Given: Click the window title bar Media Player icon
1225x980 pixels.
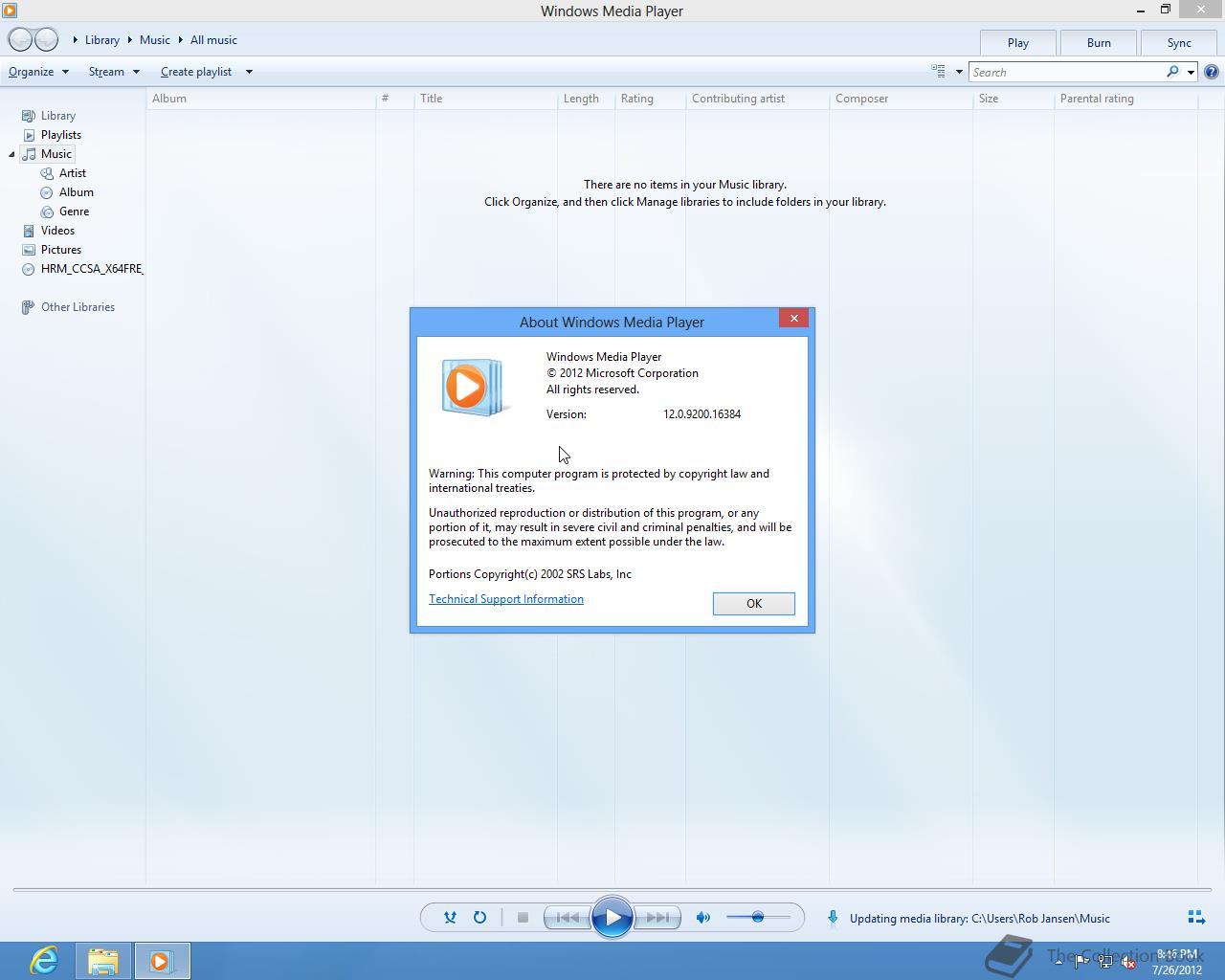Looking at the screenshot, I should [10, 11].
